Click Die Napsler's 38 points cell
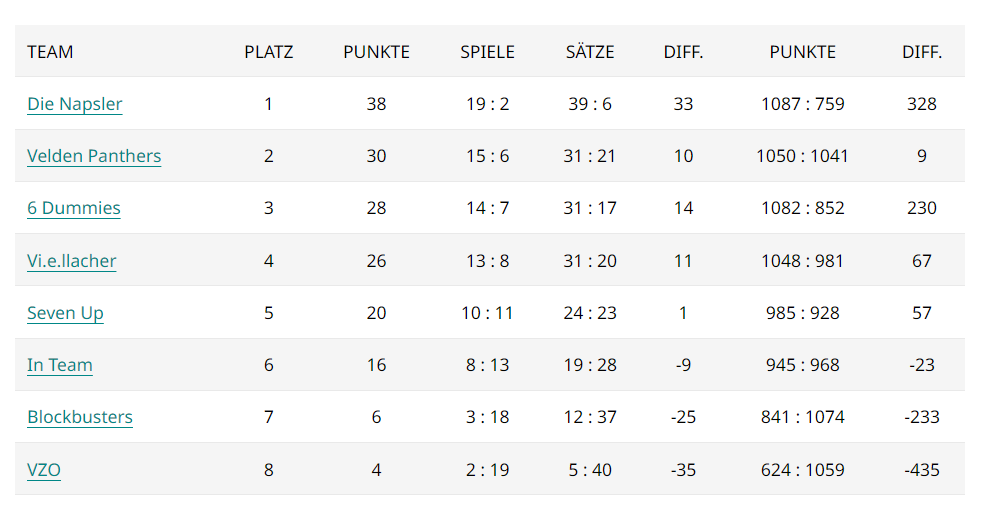 [x=376, y=104]
